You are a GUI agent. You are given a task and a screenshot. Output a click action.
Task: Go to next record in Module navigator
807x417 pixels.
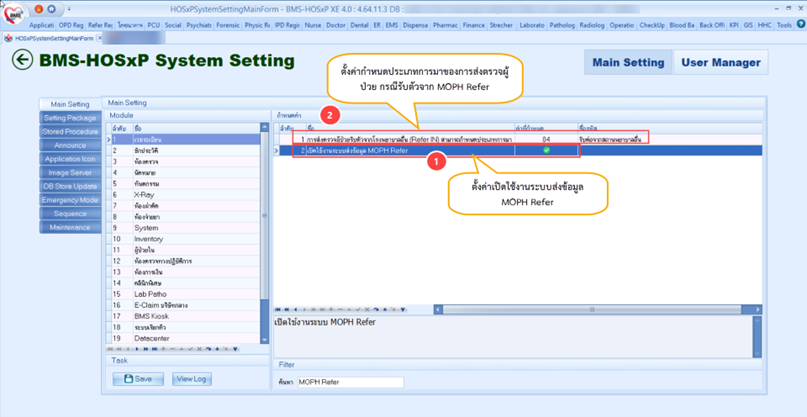[136, 349]
